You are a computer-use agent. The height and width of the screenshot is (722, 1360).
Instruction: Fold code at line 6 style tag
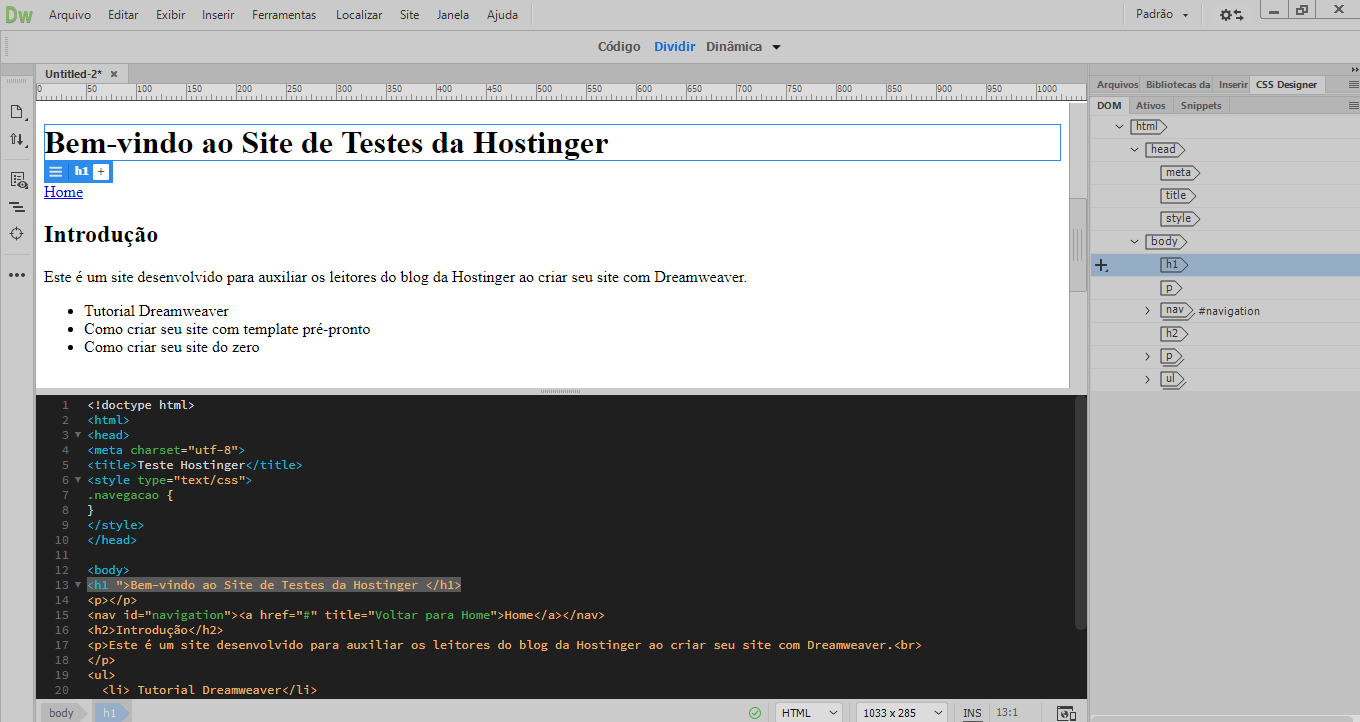pyautogui.click(x=78, y=480)
